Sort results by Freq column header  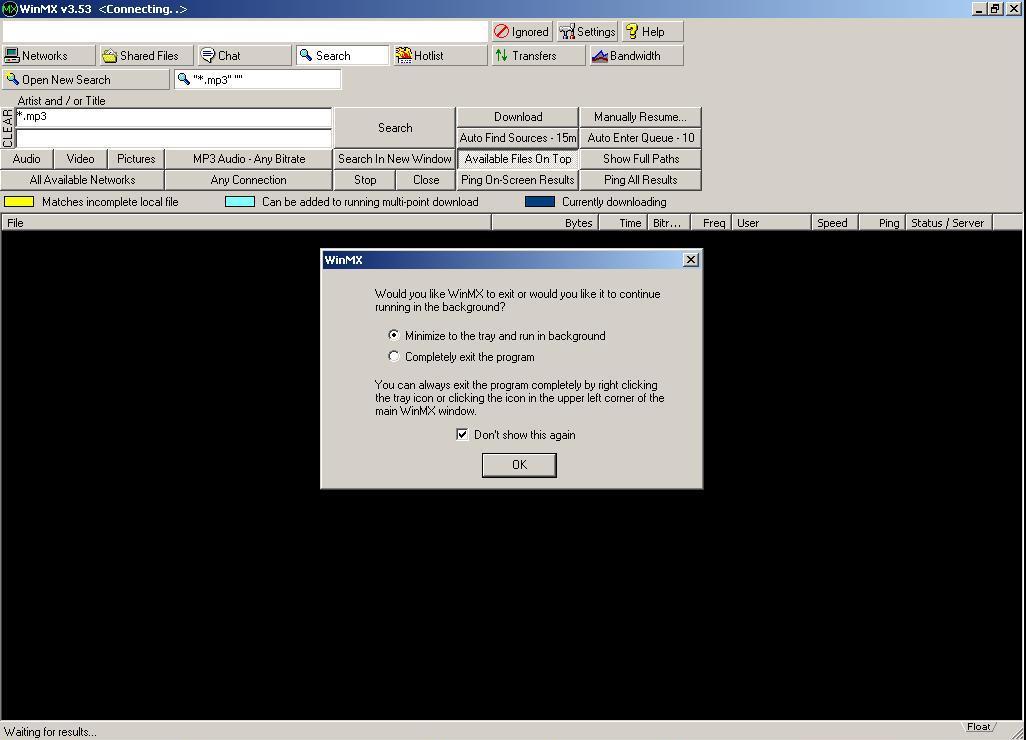point(711,223)
